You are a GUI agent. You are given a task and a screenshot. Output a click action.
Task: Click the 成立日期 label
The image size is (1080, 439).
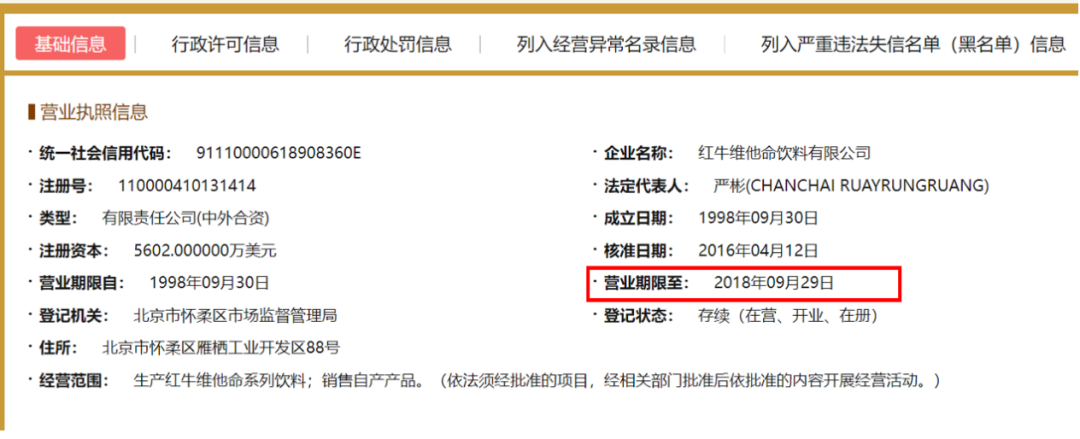(x=640, y=218)
